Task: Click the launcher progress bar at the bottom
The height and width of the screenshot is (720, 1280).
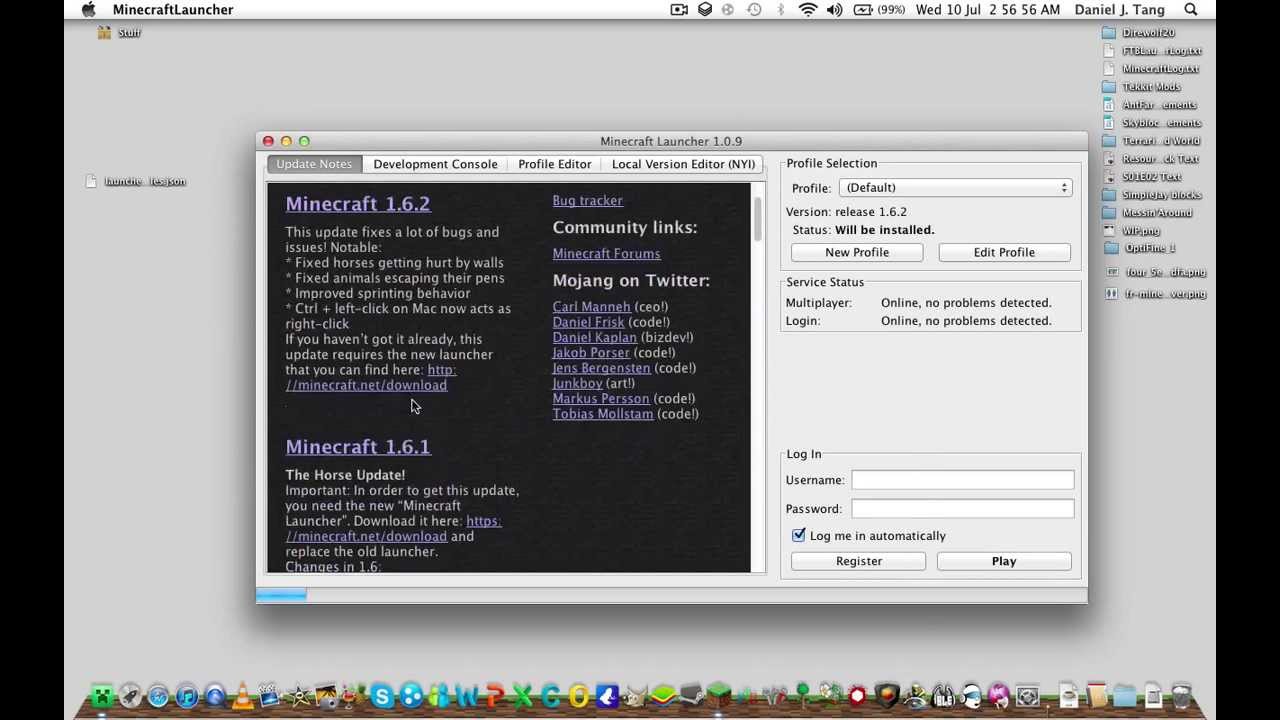Action: click(x=671, y=595)
